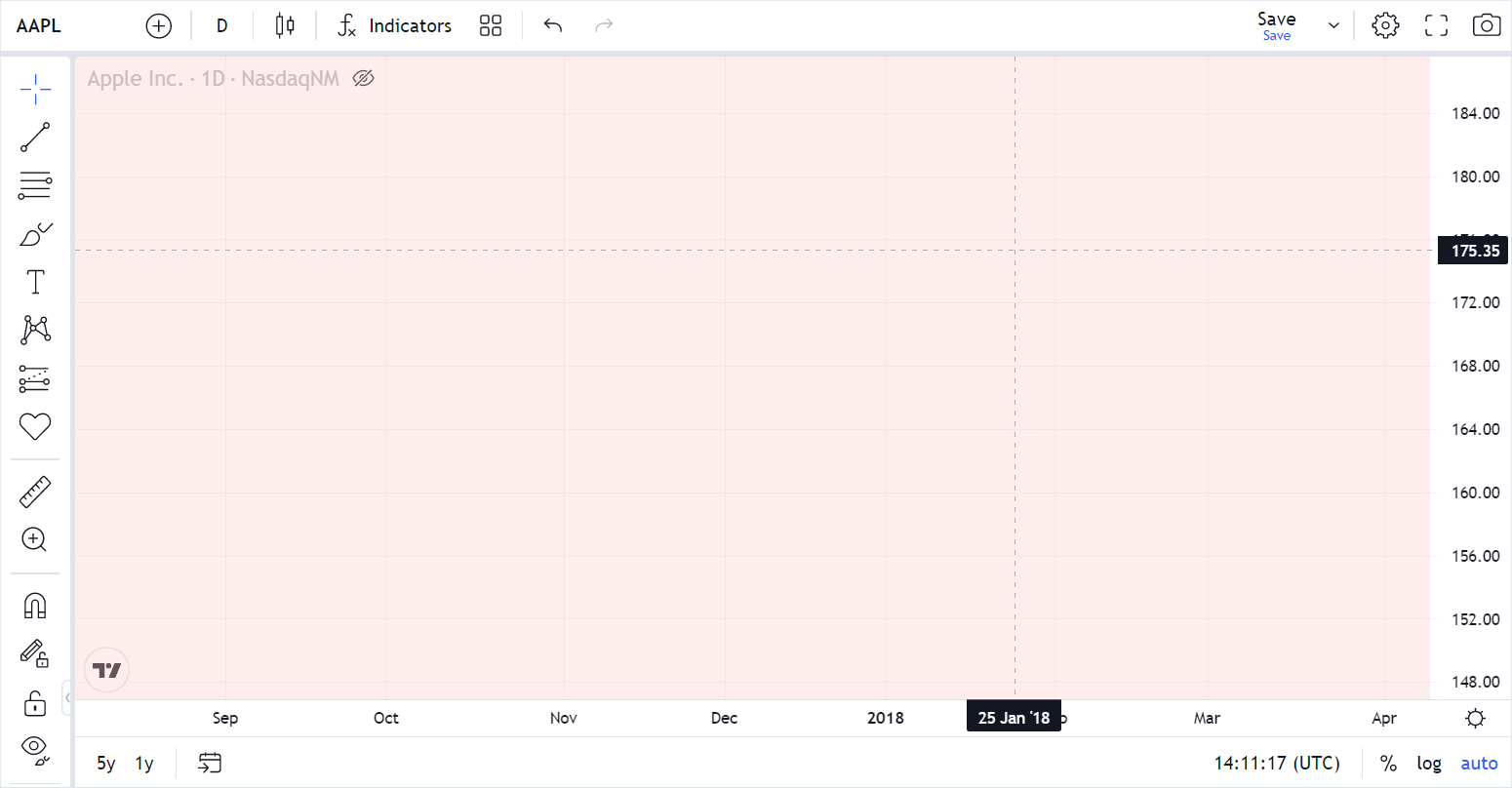This screenshot has width=1512, height=788.
Task: Click the Apr label on the time axis
Action: (x=1384, y=718)
